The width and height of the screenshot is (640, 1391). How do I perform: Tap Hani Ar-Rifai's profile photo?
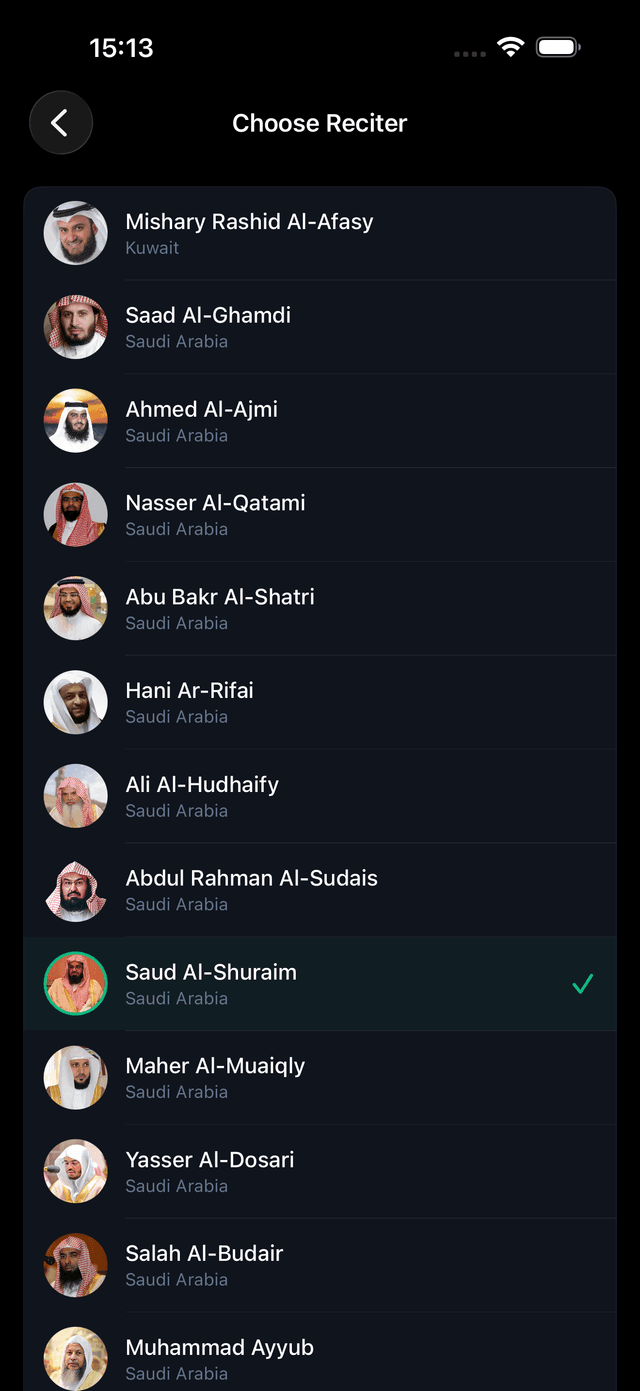tap(75, 702)
